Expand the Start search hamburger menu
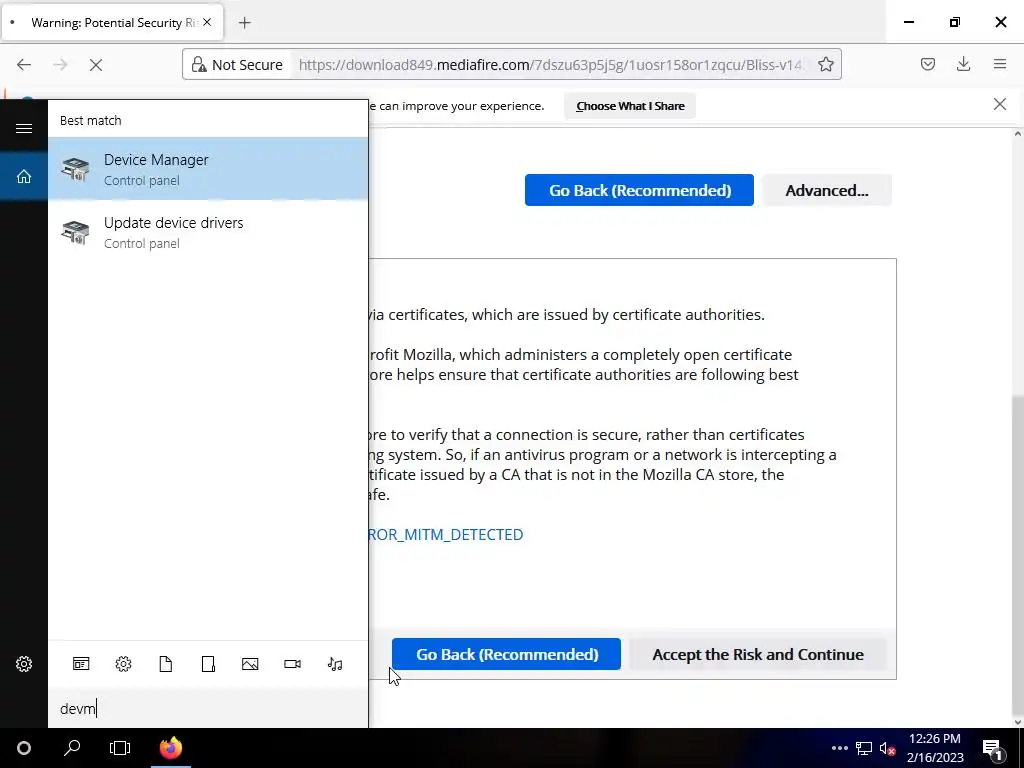 pos(24,128)
